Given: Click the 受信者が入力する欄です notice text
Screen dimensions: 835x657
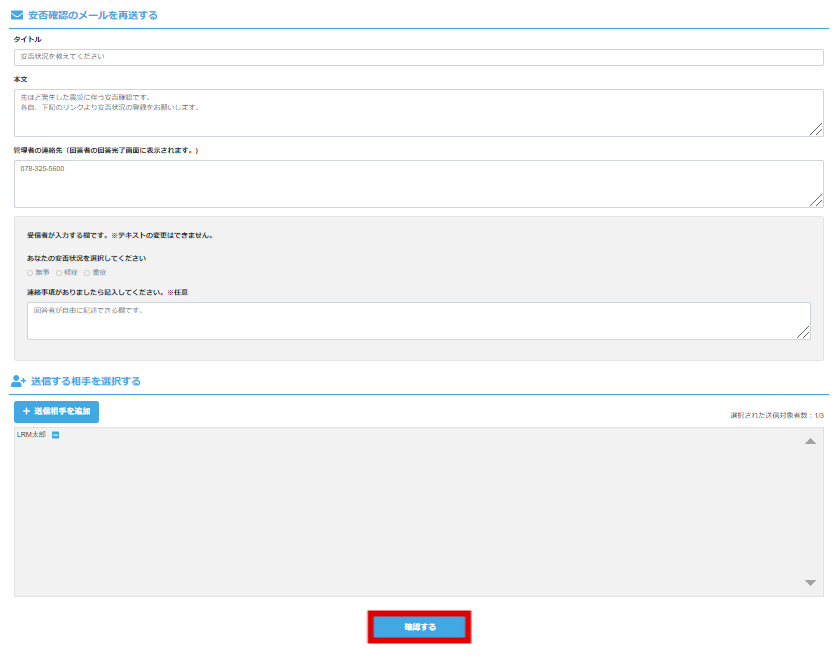Looking at the screenshot, I should (120, 235).
